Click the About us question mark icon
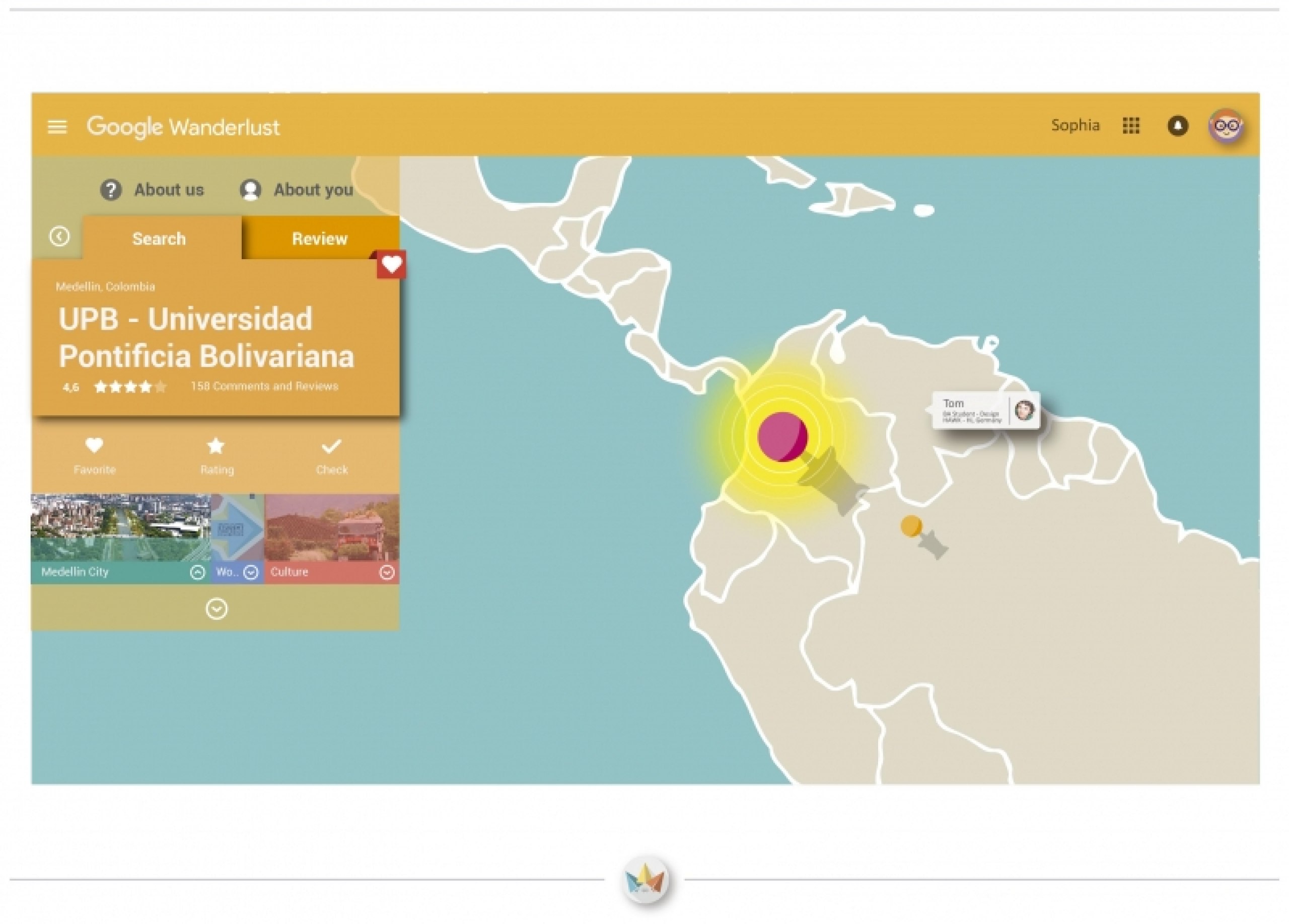 pos(111,190)
